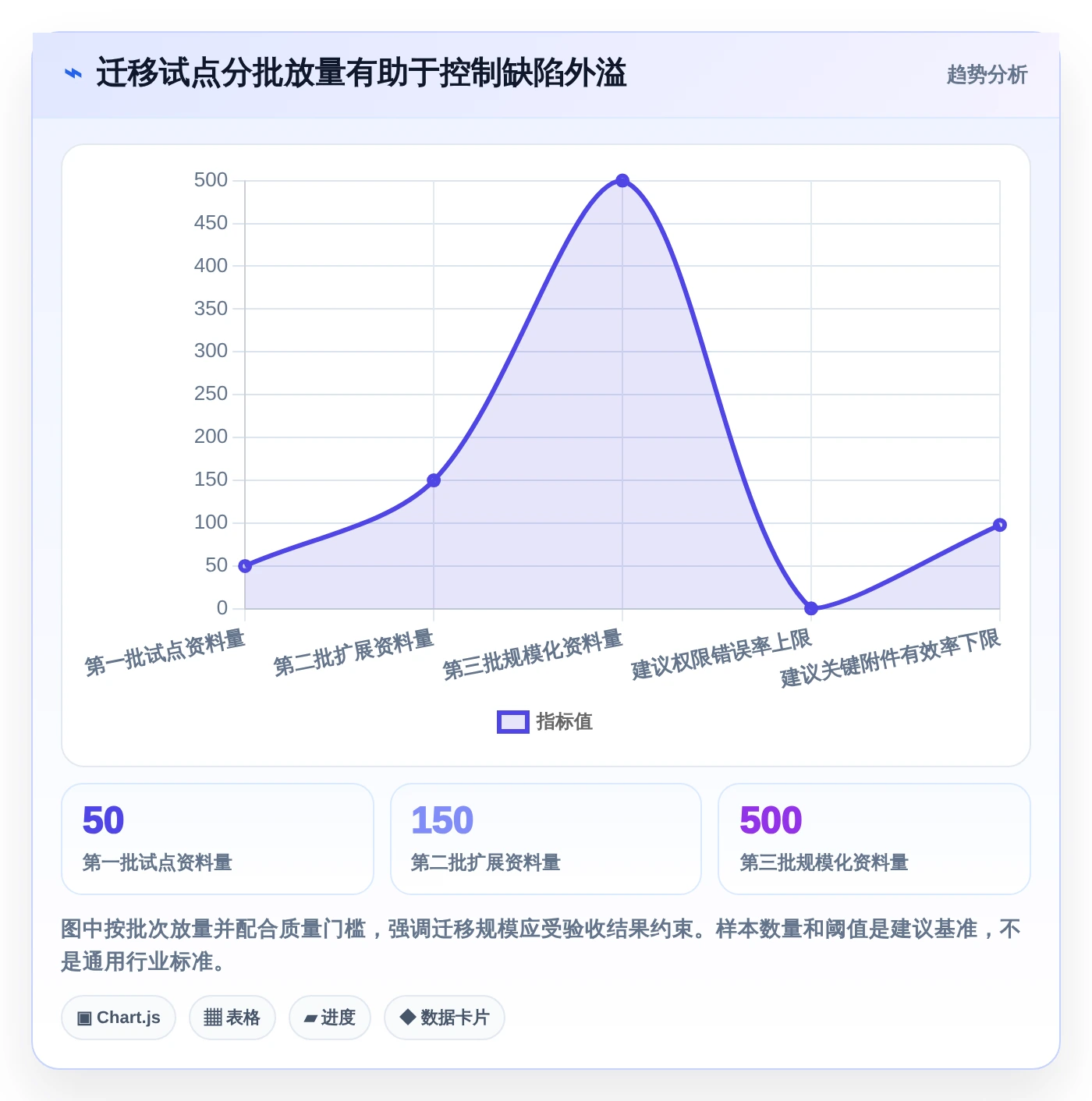Click the data point at 第二批扩展资料量
This screenshot has width=1092, height=1101.
tap(434, 480)
